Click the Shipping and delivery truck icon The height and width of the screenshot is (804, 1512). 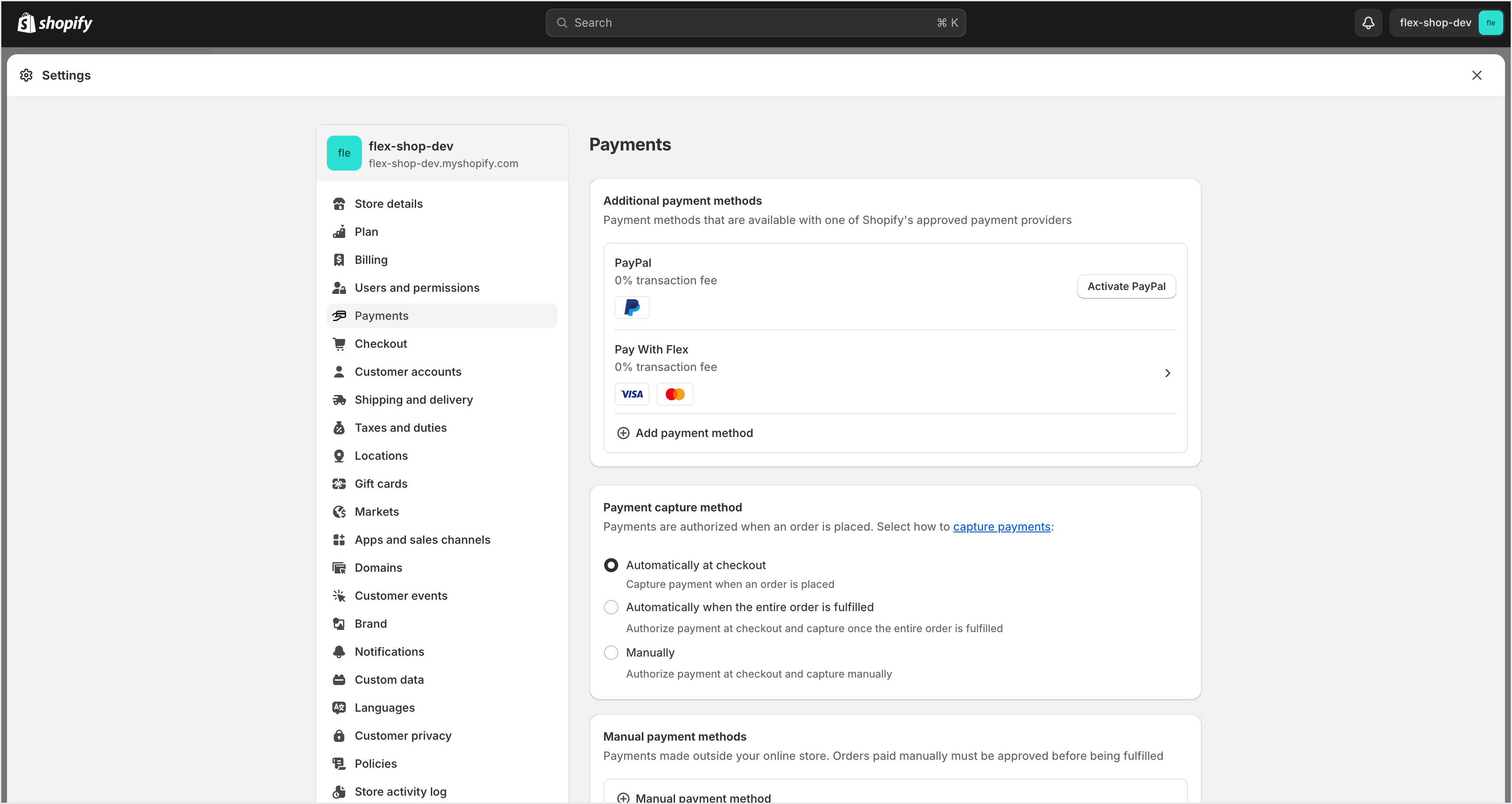(339, 400)
